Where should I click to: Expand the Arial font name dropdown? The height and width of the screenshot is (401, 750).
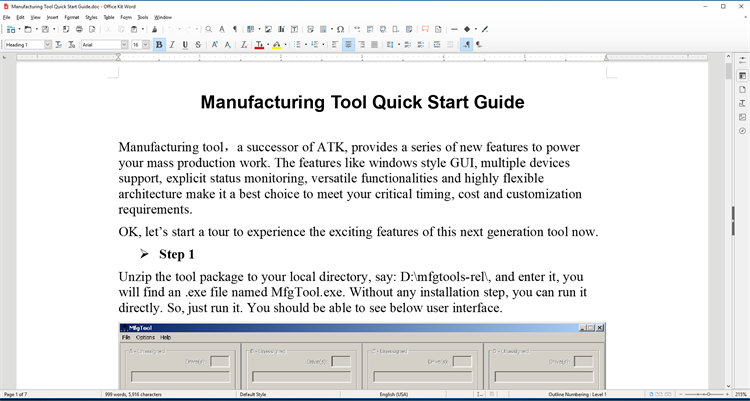coord(124,45)
